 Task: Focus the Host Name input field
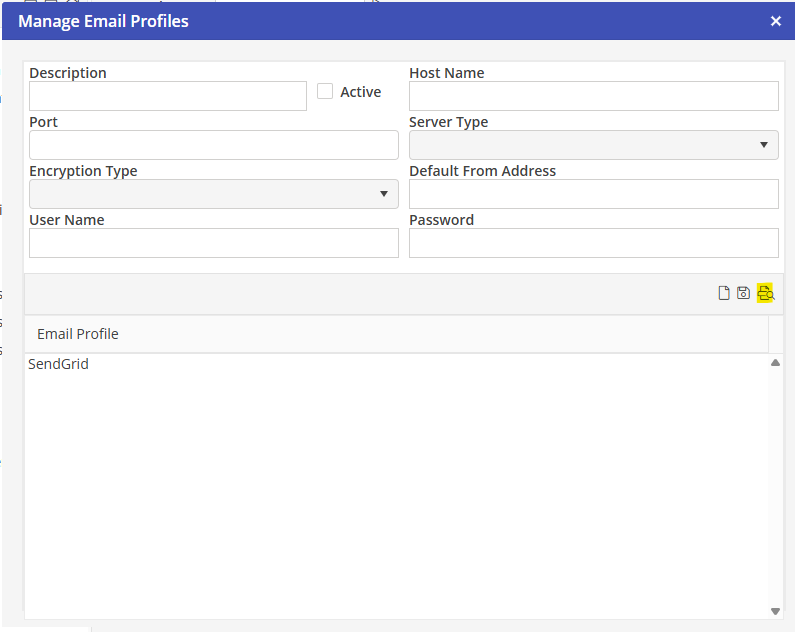pyautogui.click(x=593, y=96)
